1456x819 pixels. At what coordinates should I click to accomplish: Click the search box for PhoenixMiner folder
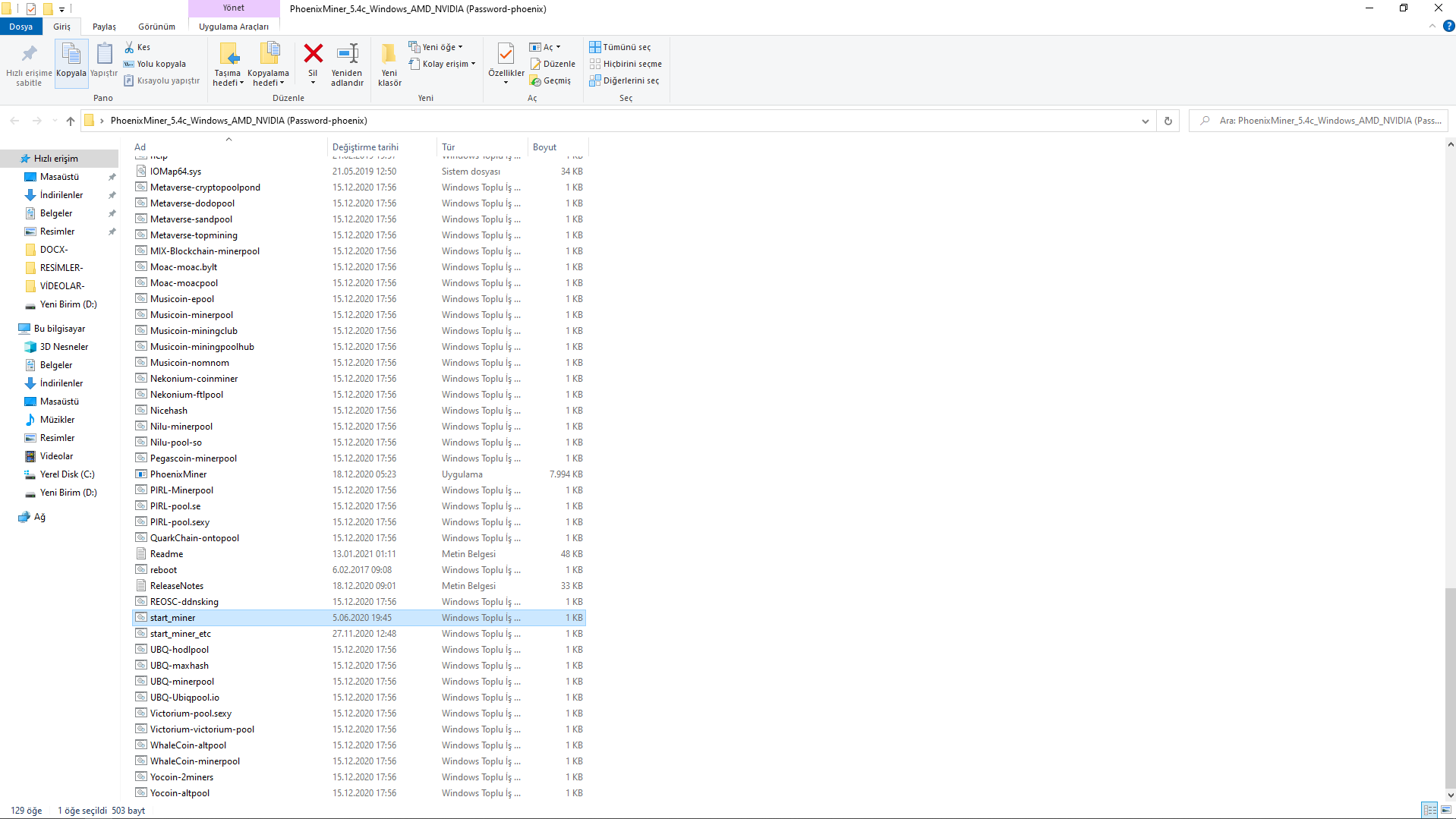pos(1319,121)
